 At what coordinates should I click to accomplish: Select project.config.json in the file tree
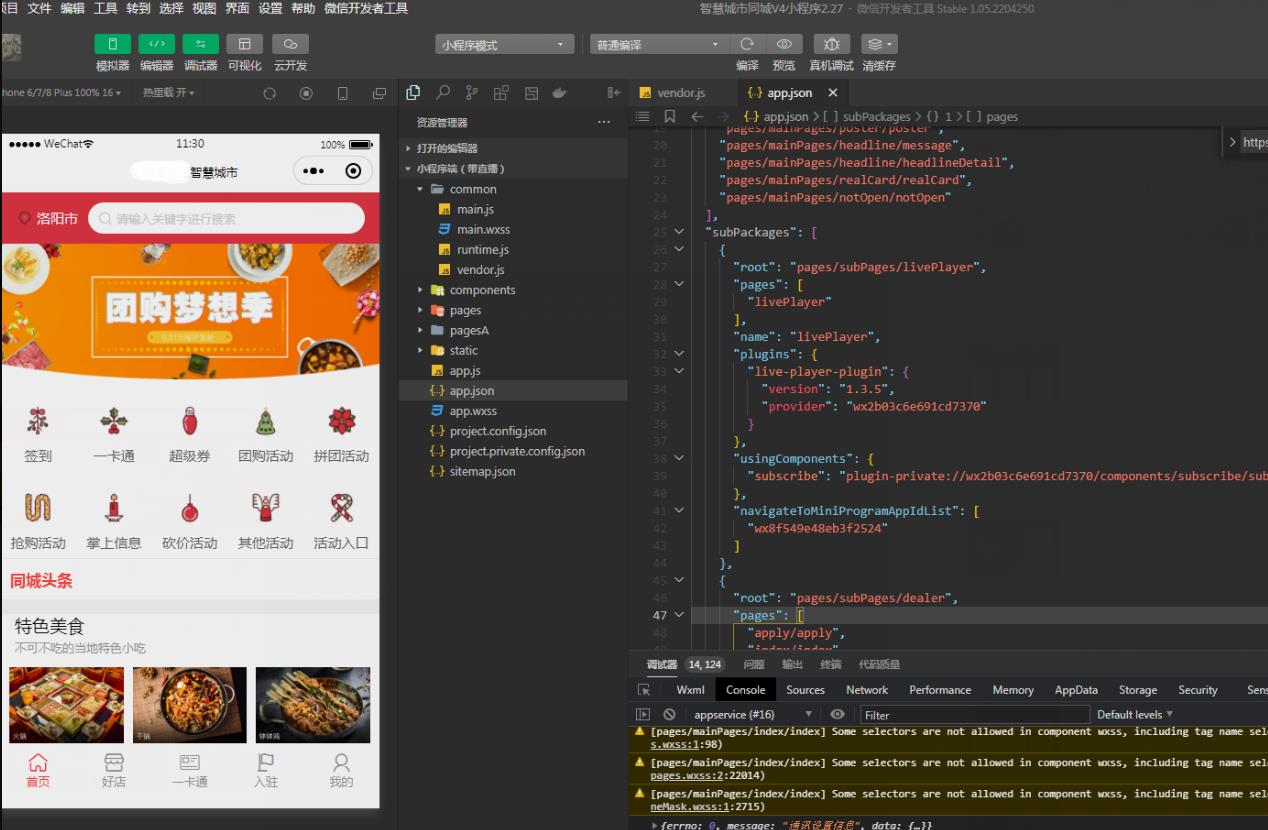pyautogui.click(x=498, y=431)
